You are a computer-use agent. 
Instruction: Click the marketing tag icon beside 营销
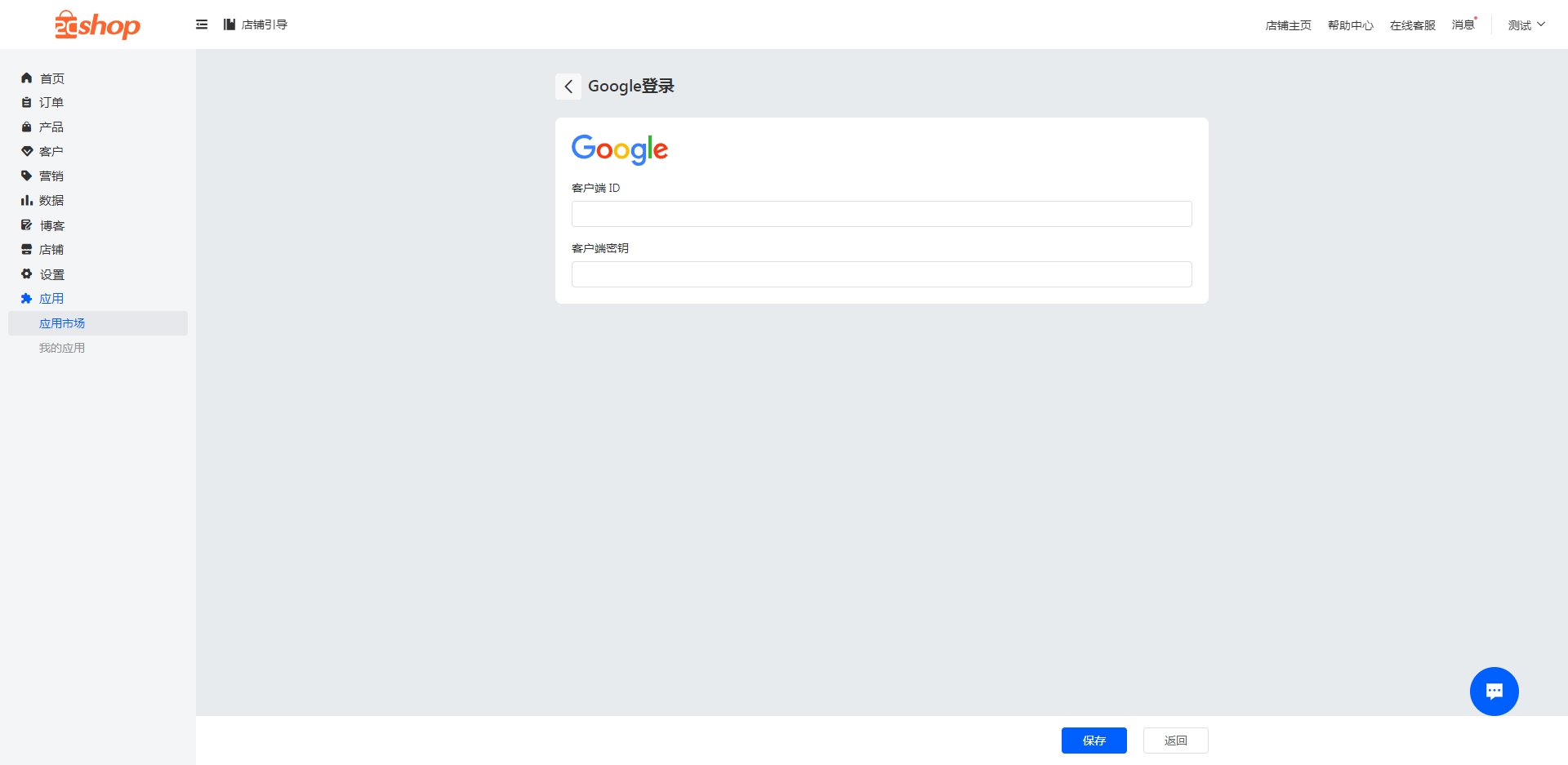tap(26, 176)
